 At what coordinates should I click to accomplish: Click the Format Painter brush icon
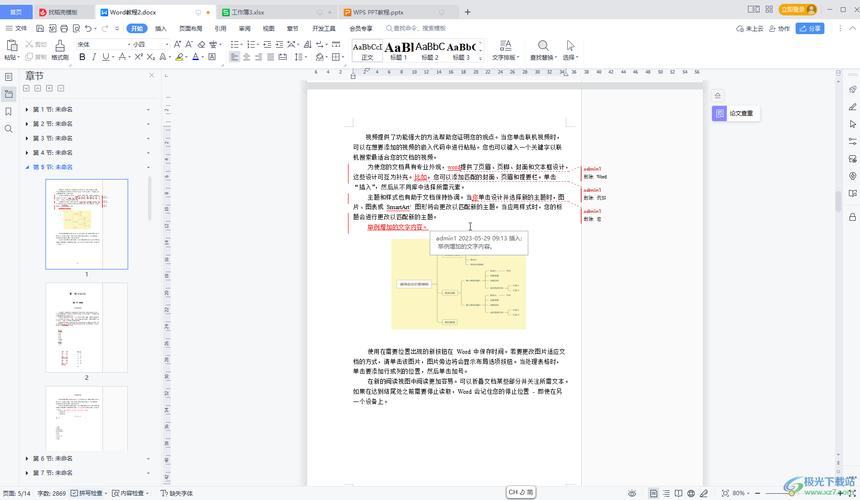[x=60, y=46]
